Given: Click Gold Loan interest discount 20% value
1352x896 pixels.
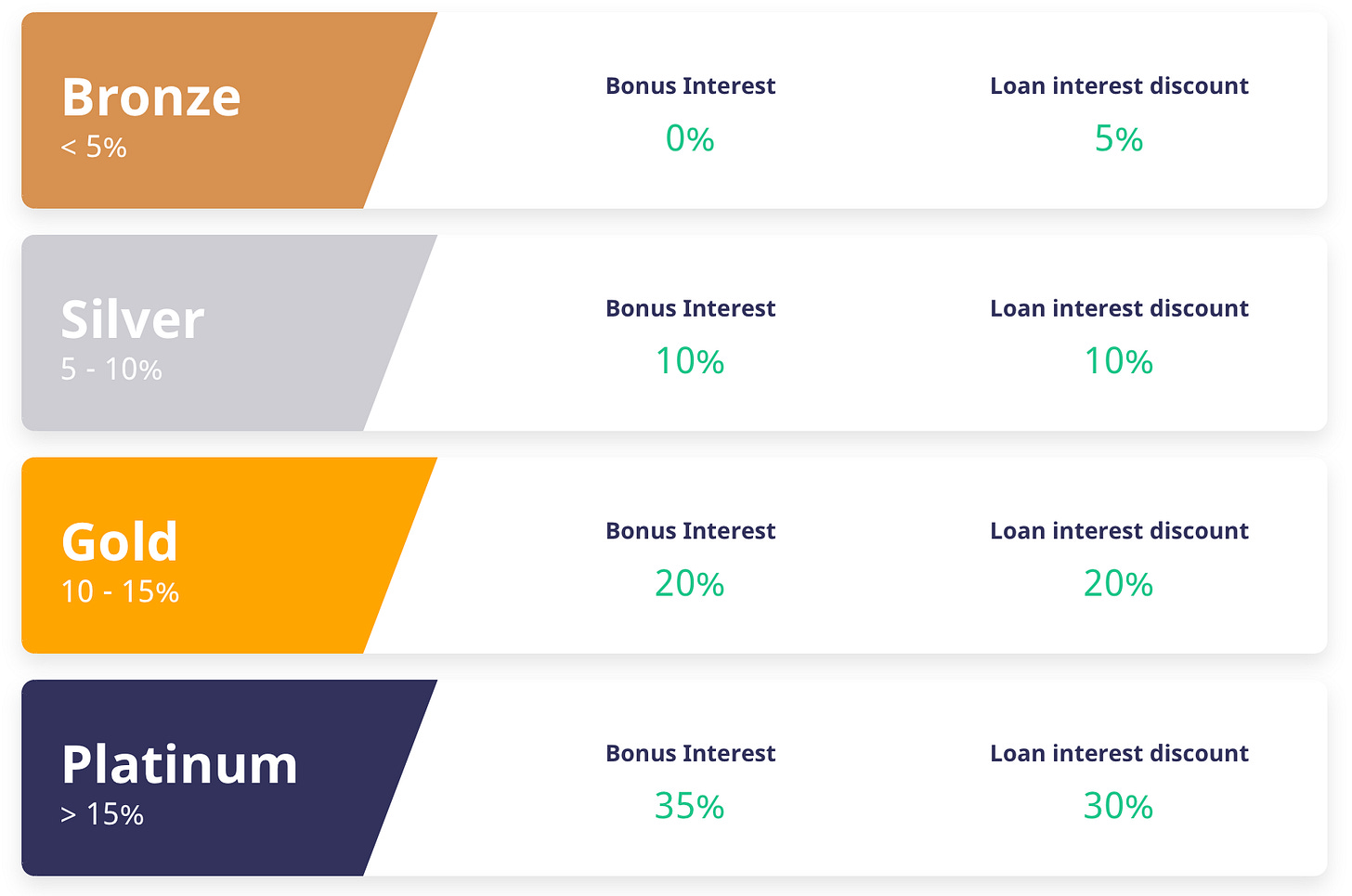Looking at the screenshot, I should (x=1119, y=584).
